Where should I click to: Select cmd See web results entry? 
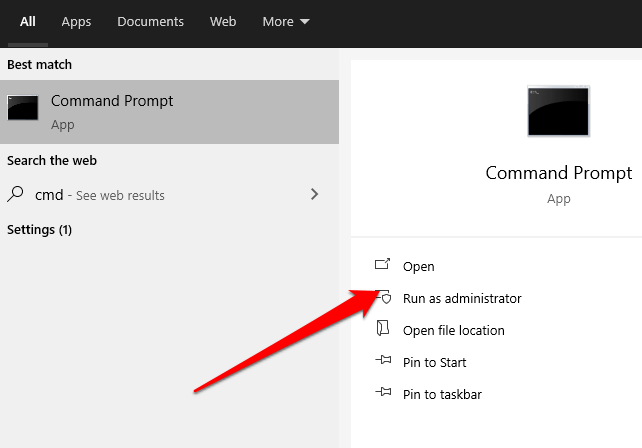100,195
